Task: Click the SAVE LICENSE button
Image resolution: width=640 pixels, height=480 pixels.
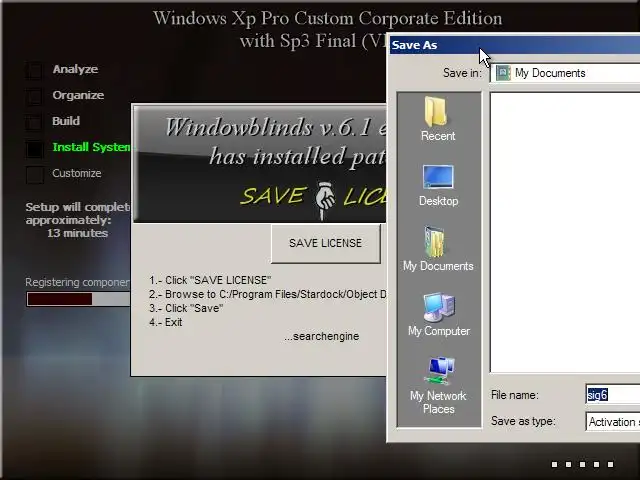Action: (x=325, y=243)
